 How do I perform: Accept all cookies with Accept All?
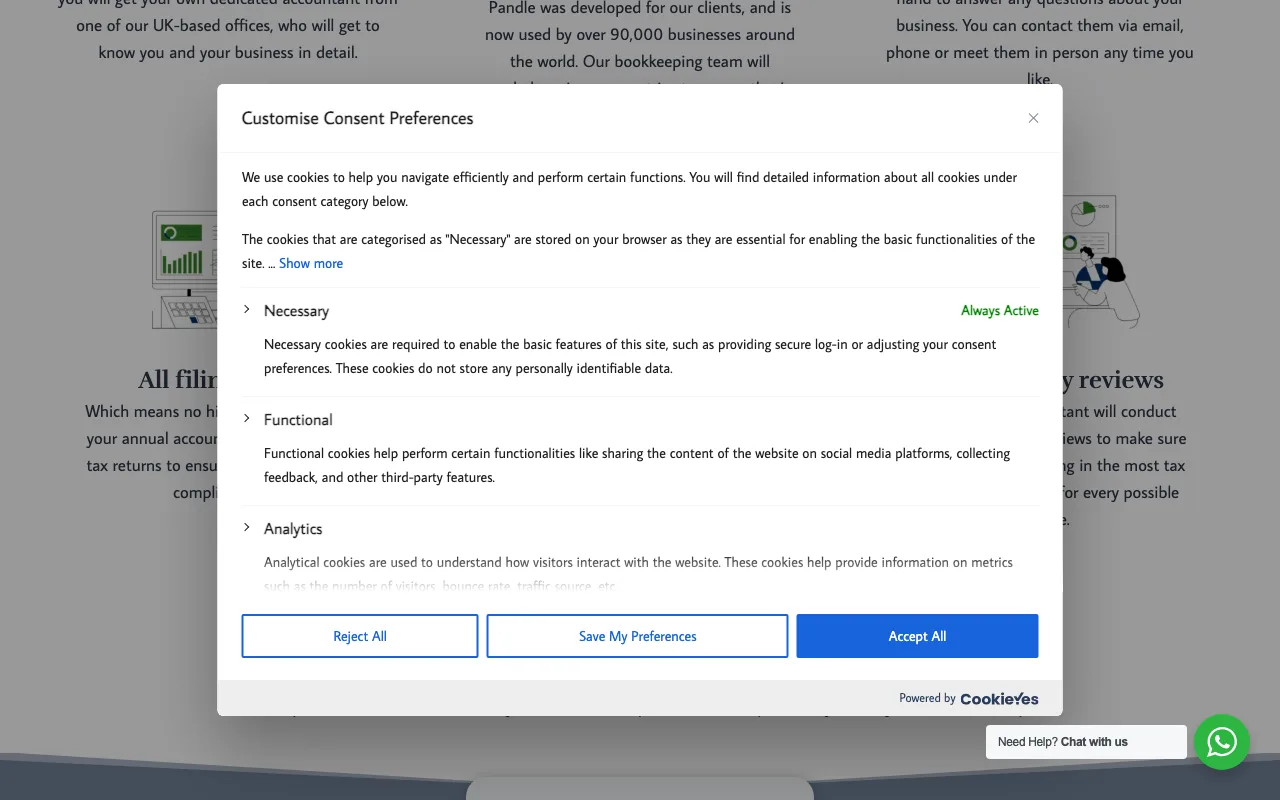point(917,636)
